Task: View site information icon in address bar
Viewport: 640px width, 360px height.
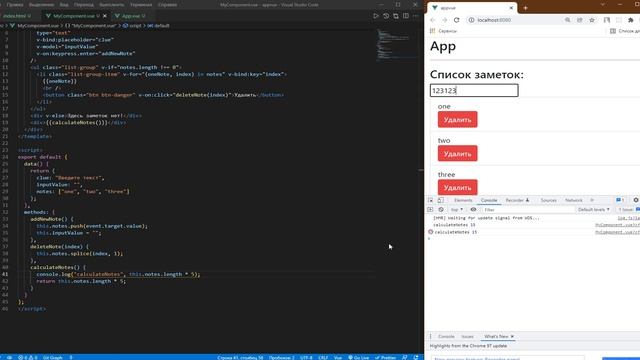Action: pyautogui.click(x=471, y=20)
